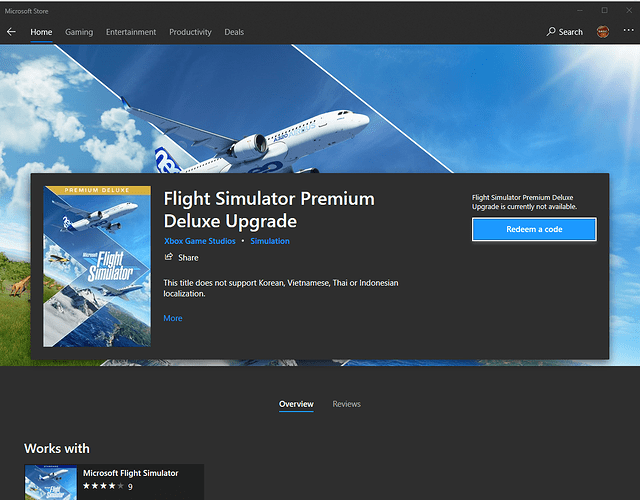Maximize the Microsoft Store window

[x=604, y=11]
